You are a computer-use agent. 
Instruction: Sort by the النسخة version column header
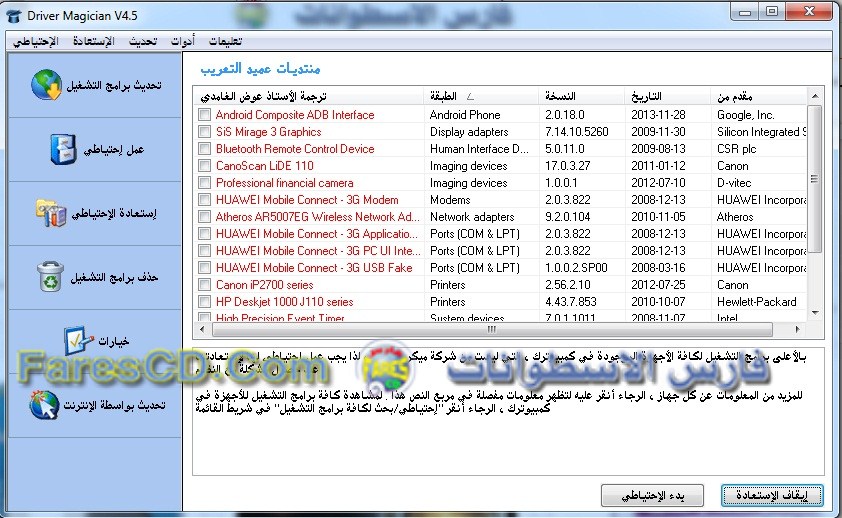pyautogui.click(x=582, y=97)
